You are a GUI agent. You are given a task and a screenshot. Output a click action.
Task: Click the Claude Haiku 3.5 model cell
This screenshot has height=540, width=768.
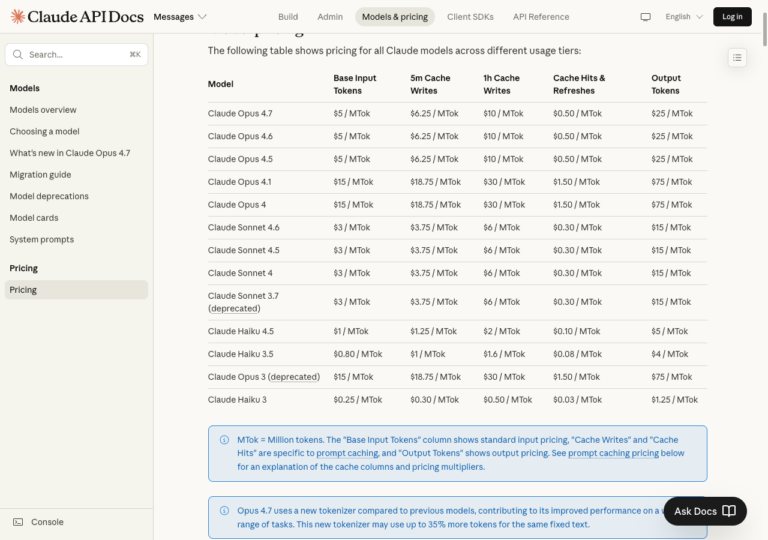[240, 354]
